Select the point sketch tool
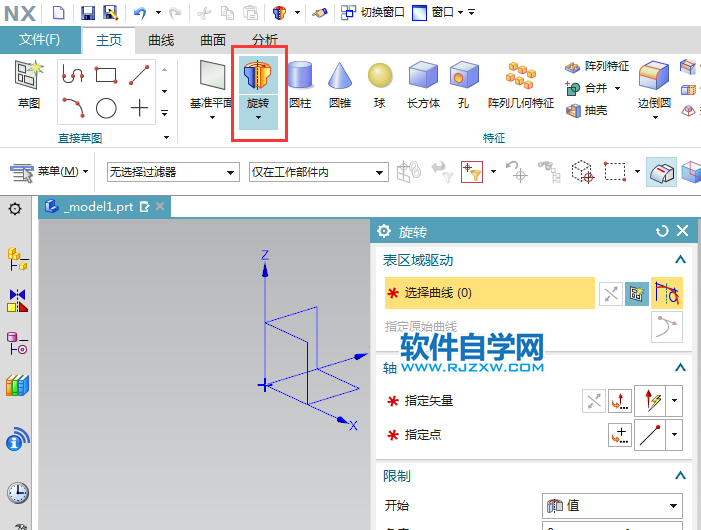 139,108
